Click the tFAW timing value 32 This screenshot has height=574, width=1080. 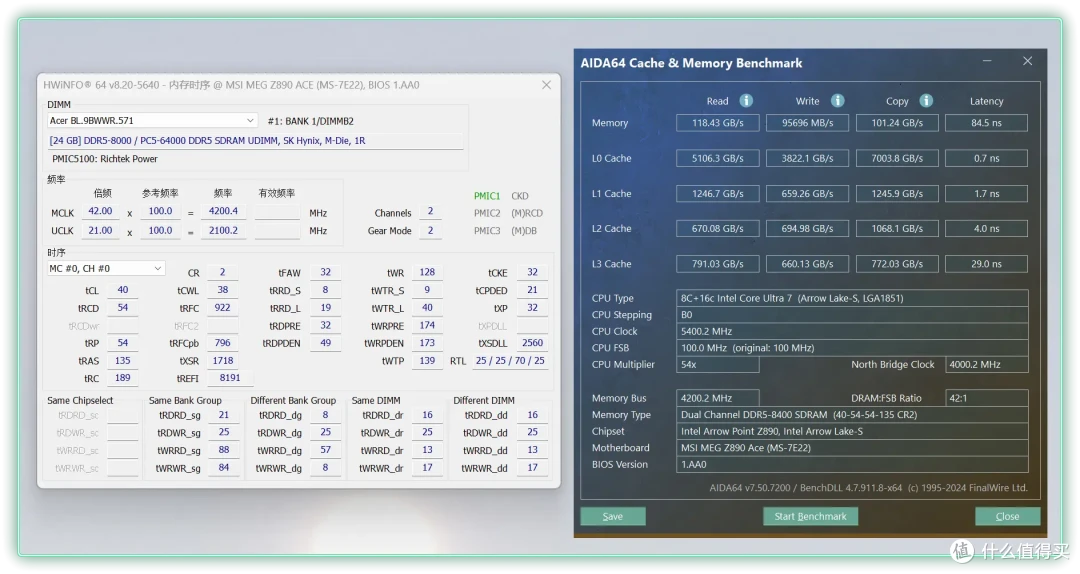click(325, 272)
